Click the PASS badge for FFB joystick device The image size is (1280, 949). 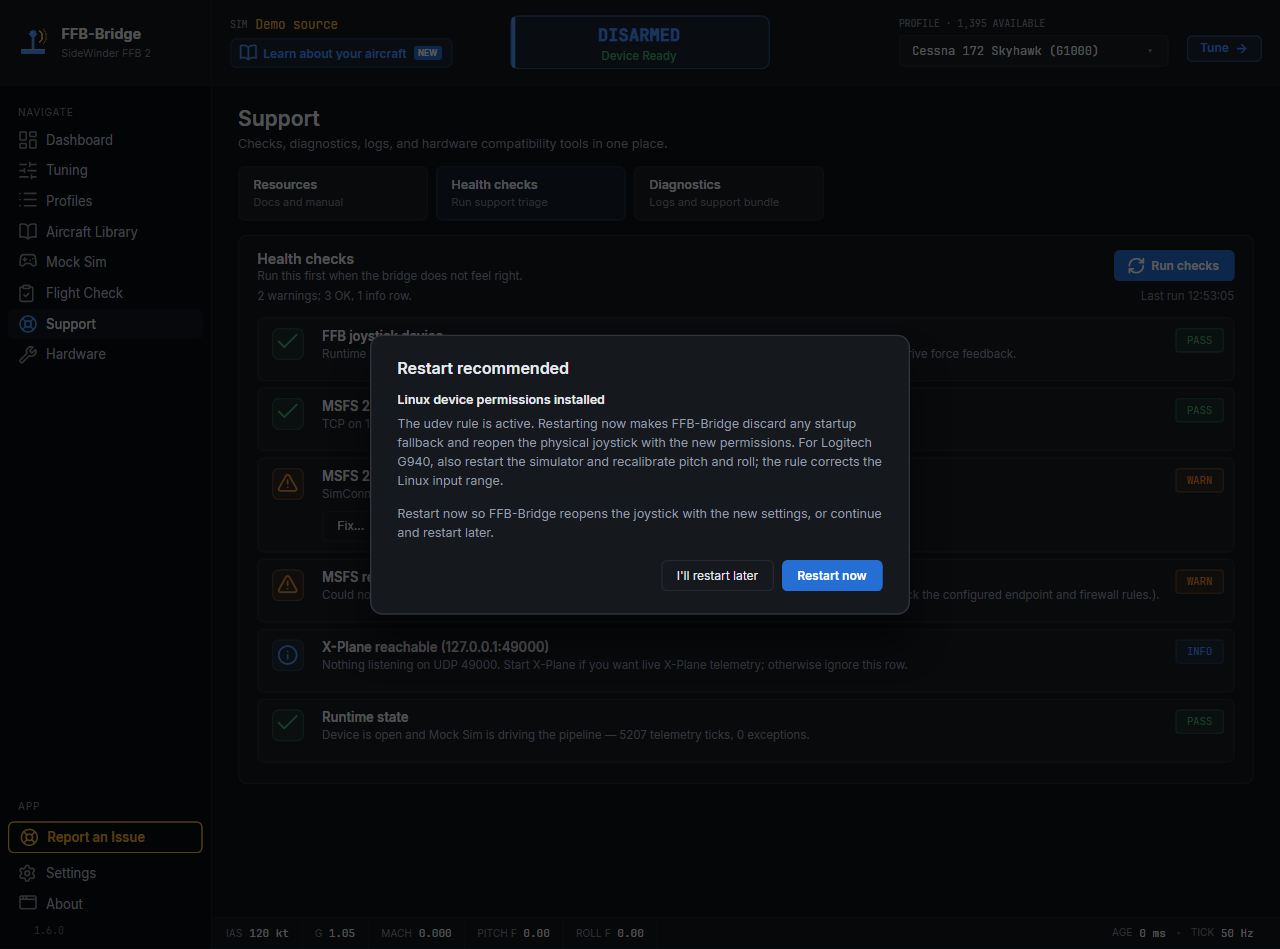(x=1199, y=340)
